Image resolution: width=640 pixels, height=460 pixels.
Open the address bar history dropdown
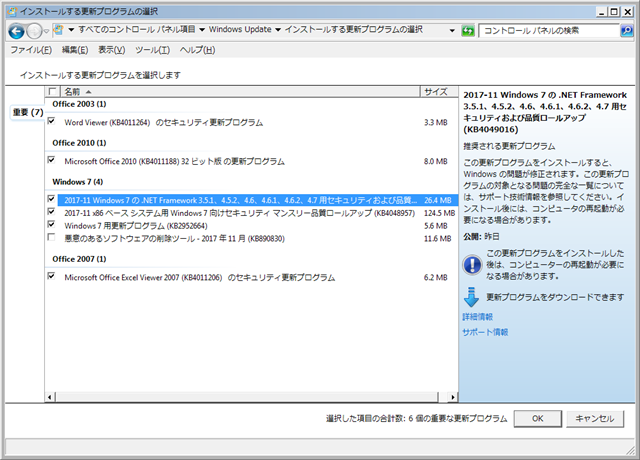point(452,30)
